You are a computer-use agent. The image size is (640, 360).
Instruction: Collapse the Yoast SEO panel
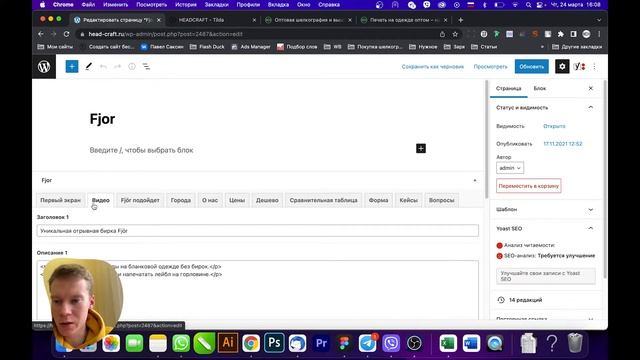coord(591,229)
